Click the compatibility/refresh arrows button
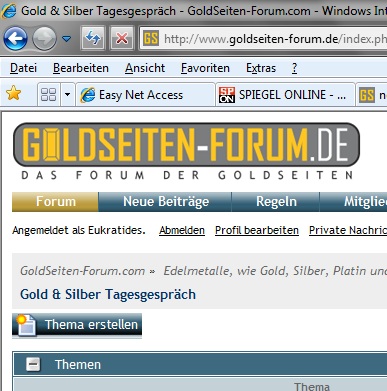The width and height of the screenshot is (387, 391). pos(93,39)
